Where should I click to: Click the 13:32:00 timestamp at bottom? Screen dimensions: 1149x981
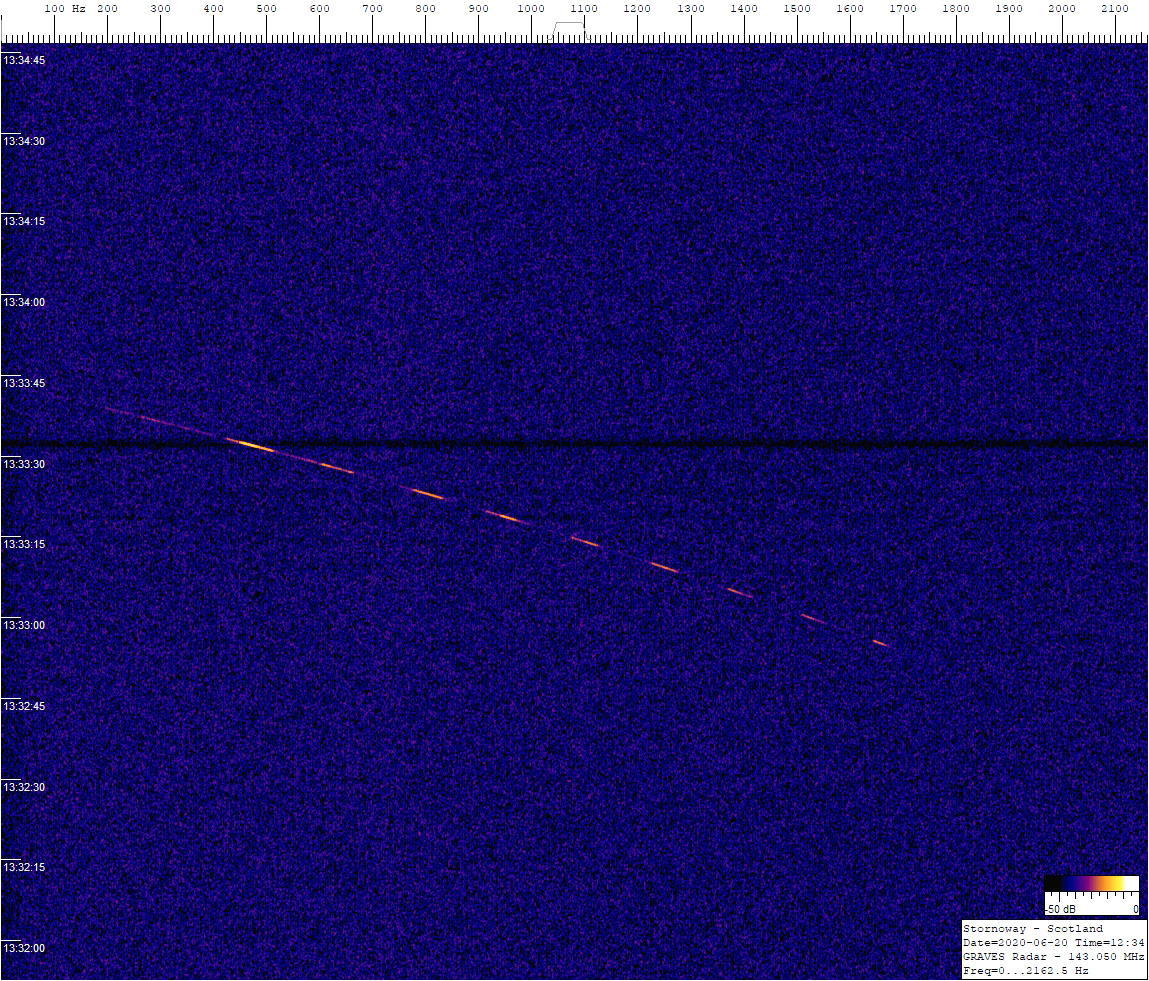click(24, 948)
